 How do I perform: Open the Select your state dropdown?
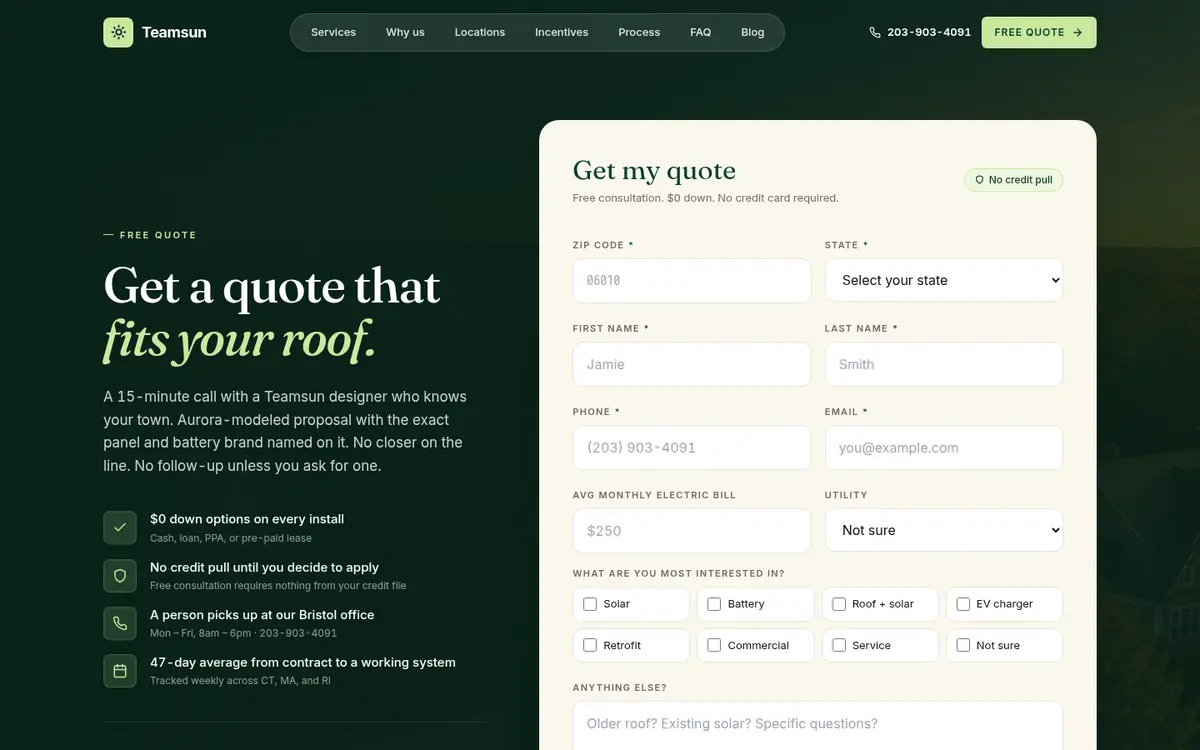[944, 280]
